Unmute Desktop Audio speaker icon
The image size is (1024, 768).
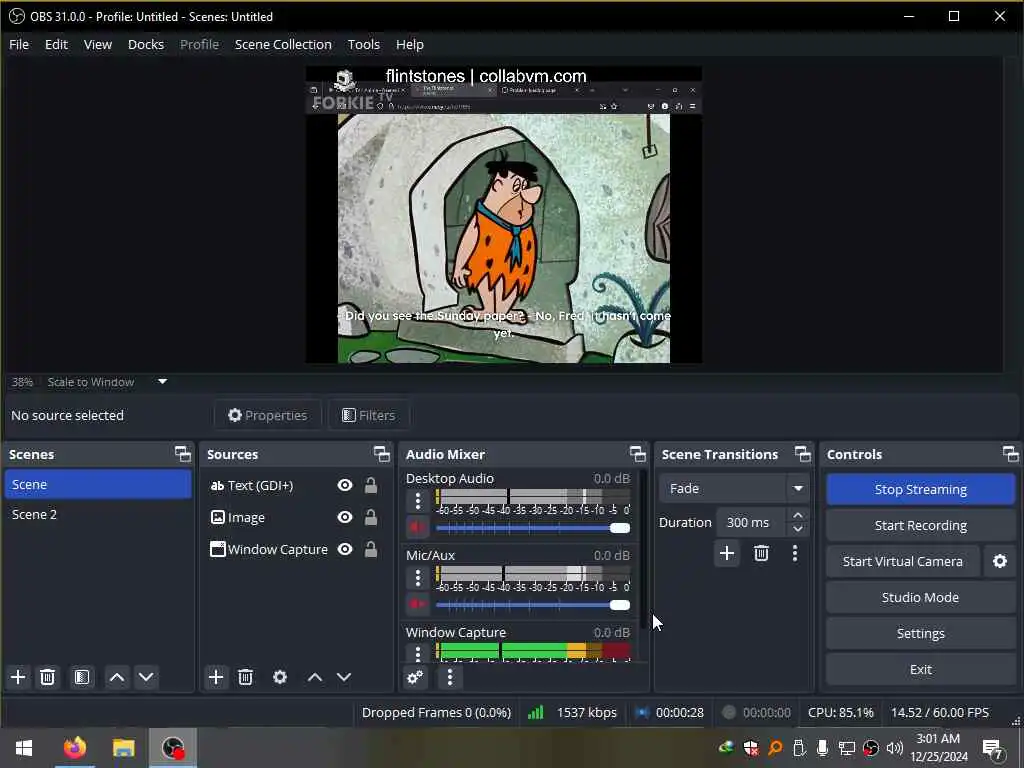click(417, 528)
